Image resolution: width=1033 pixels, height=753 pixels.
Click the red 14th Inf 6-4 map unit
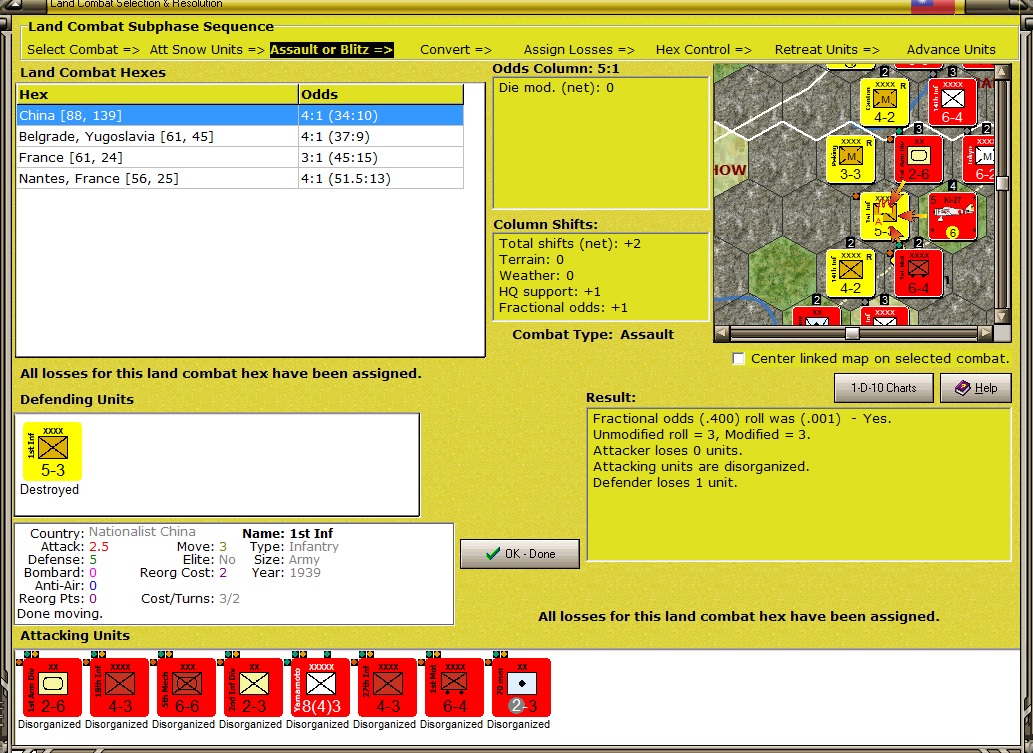point(952,102)
